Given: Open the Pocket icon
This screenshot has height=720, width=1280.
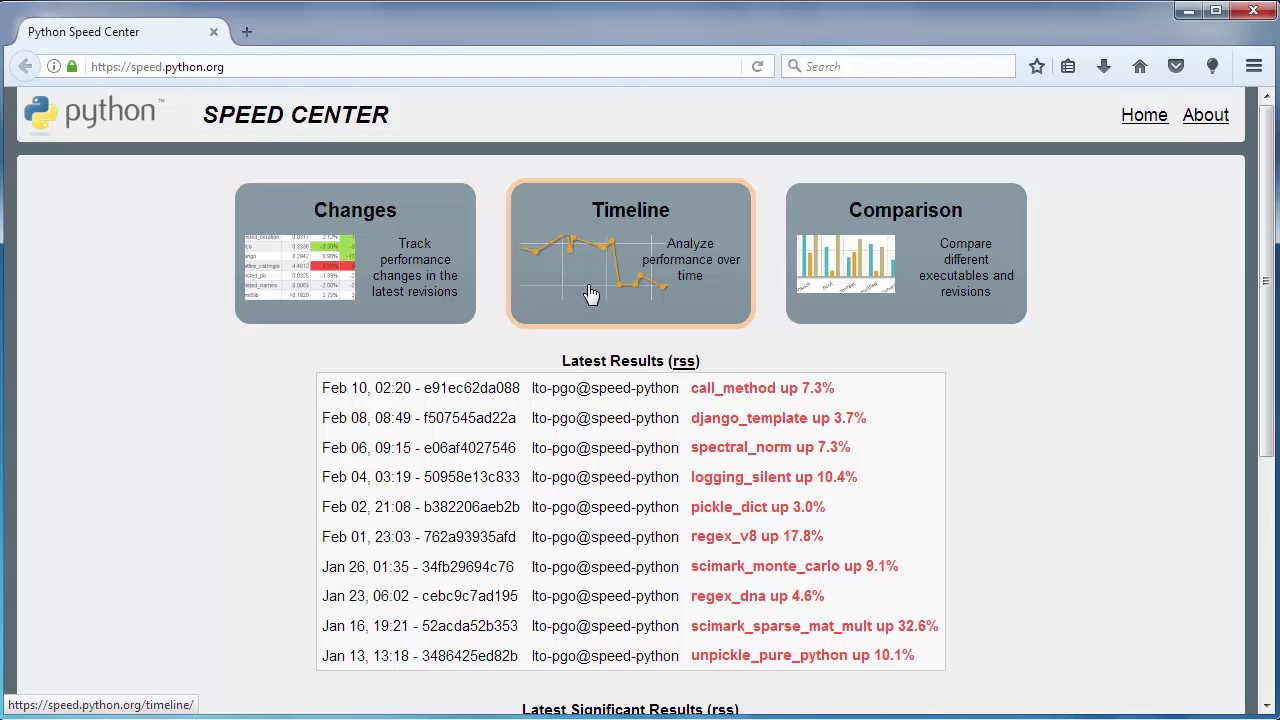Looking at the screenshot, I should click(x=1176, y=66).
